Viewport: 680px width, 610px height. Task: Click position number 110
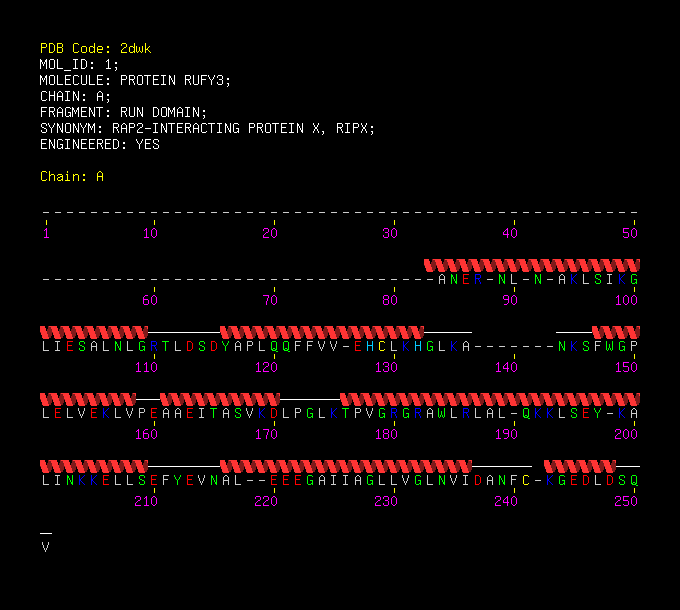click(x=146, y=367)
